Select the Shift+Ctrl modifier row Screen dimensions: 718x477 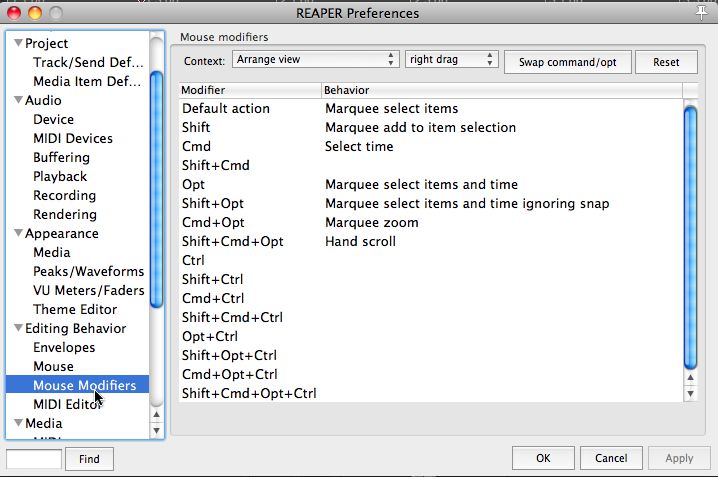(x=431, y=279)
